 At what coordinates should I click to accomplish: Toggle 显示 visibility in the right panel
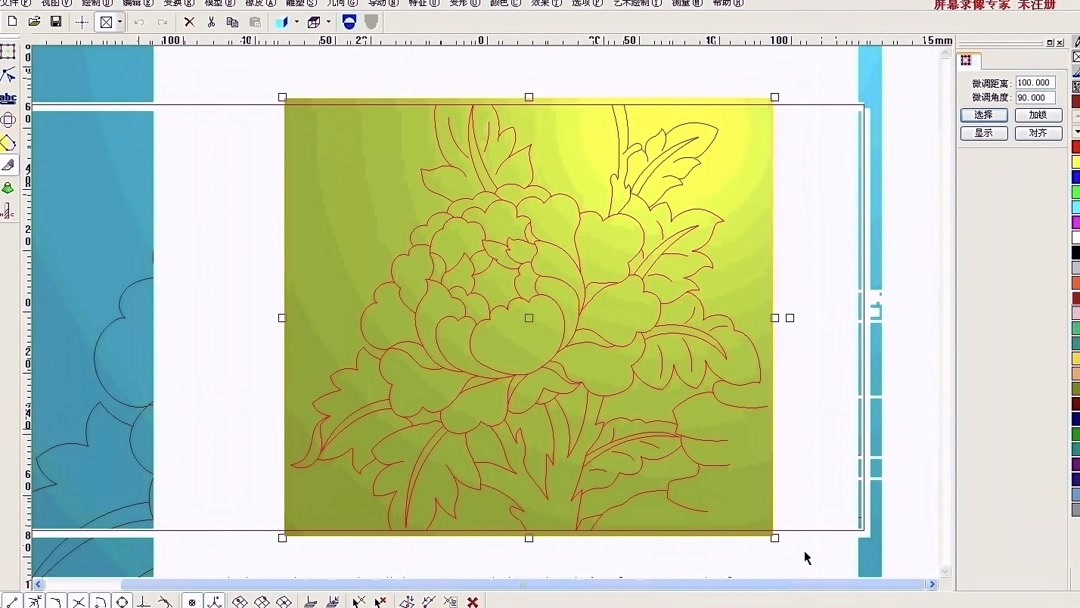tap(983, 132)
